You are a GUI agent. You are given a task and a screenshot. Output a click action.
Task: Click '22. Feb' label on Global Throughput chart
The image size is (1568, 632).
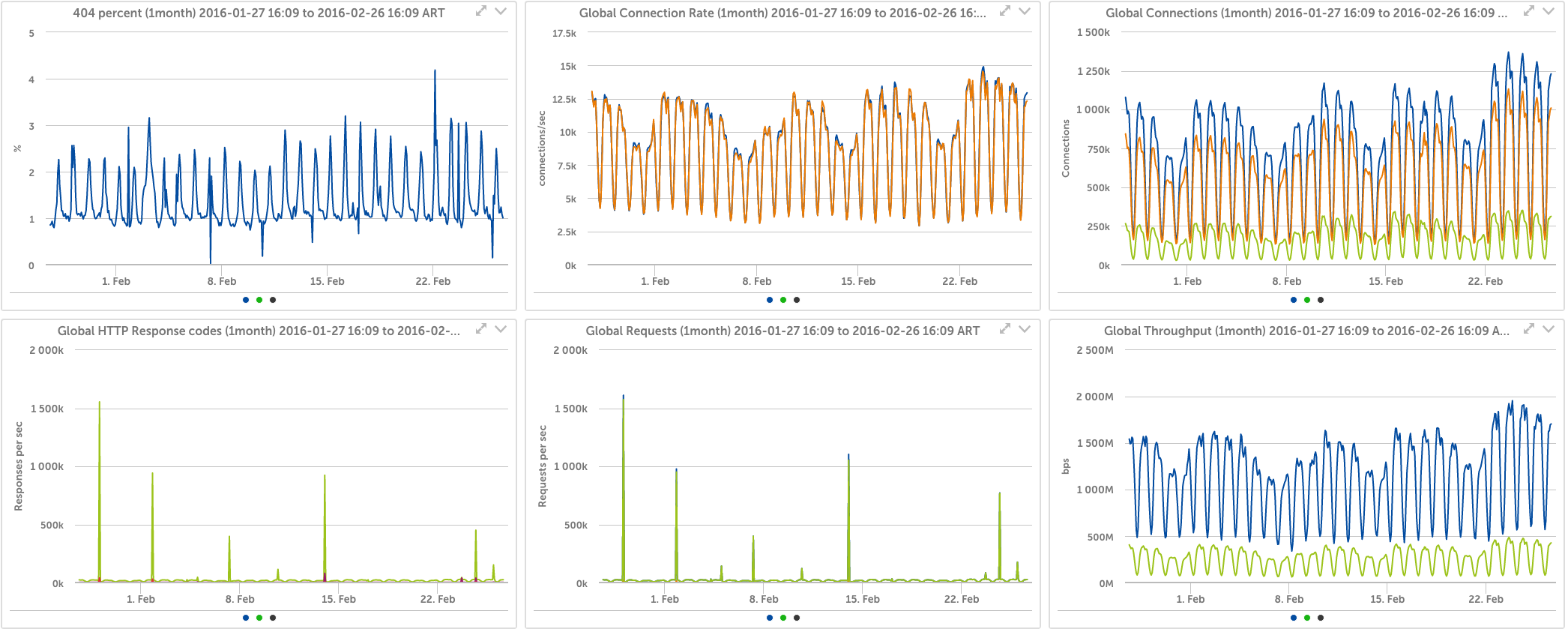pyautogui.click(x=1486, y=599)
